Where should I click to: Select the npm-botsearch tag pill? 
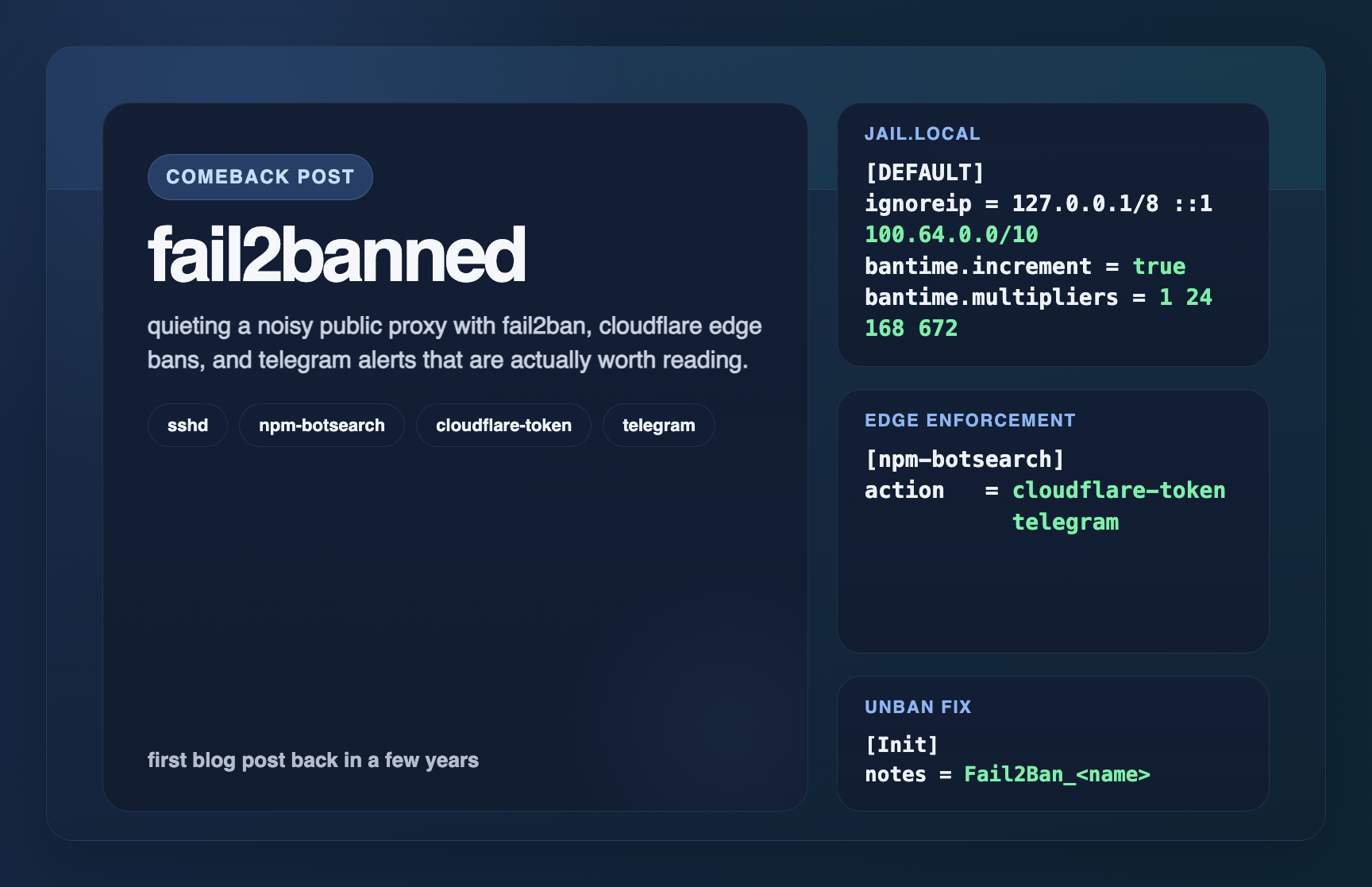(322, 426)
